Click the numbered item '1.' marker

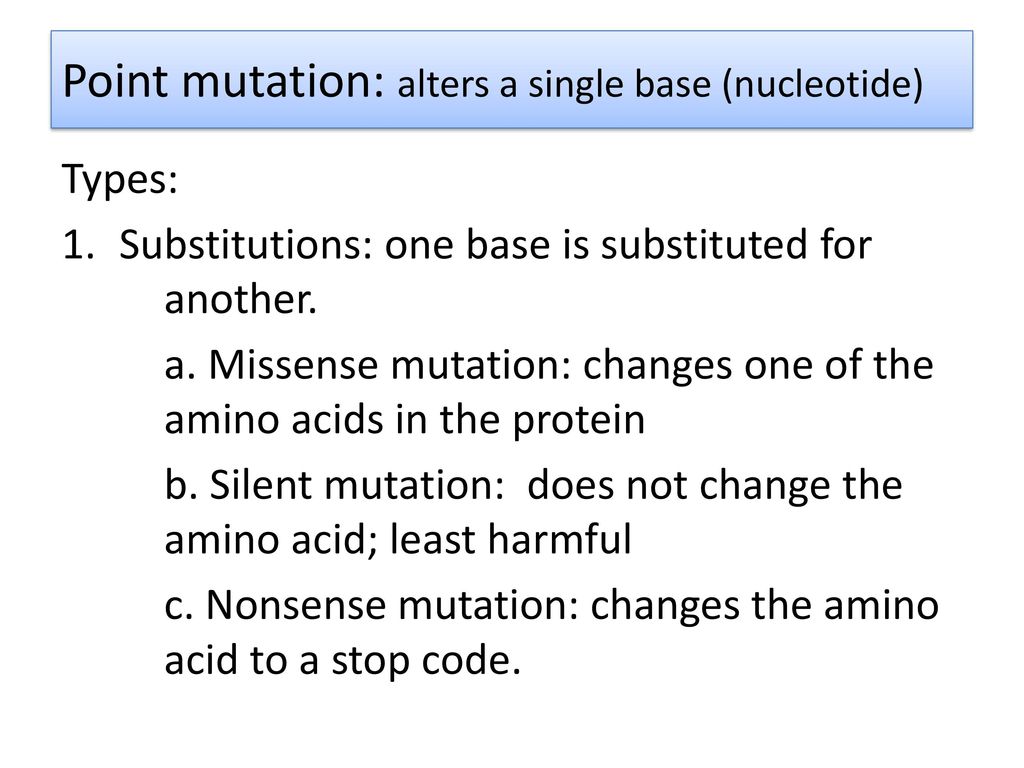point(78,245)
